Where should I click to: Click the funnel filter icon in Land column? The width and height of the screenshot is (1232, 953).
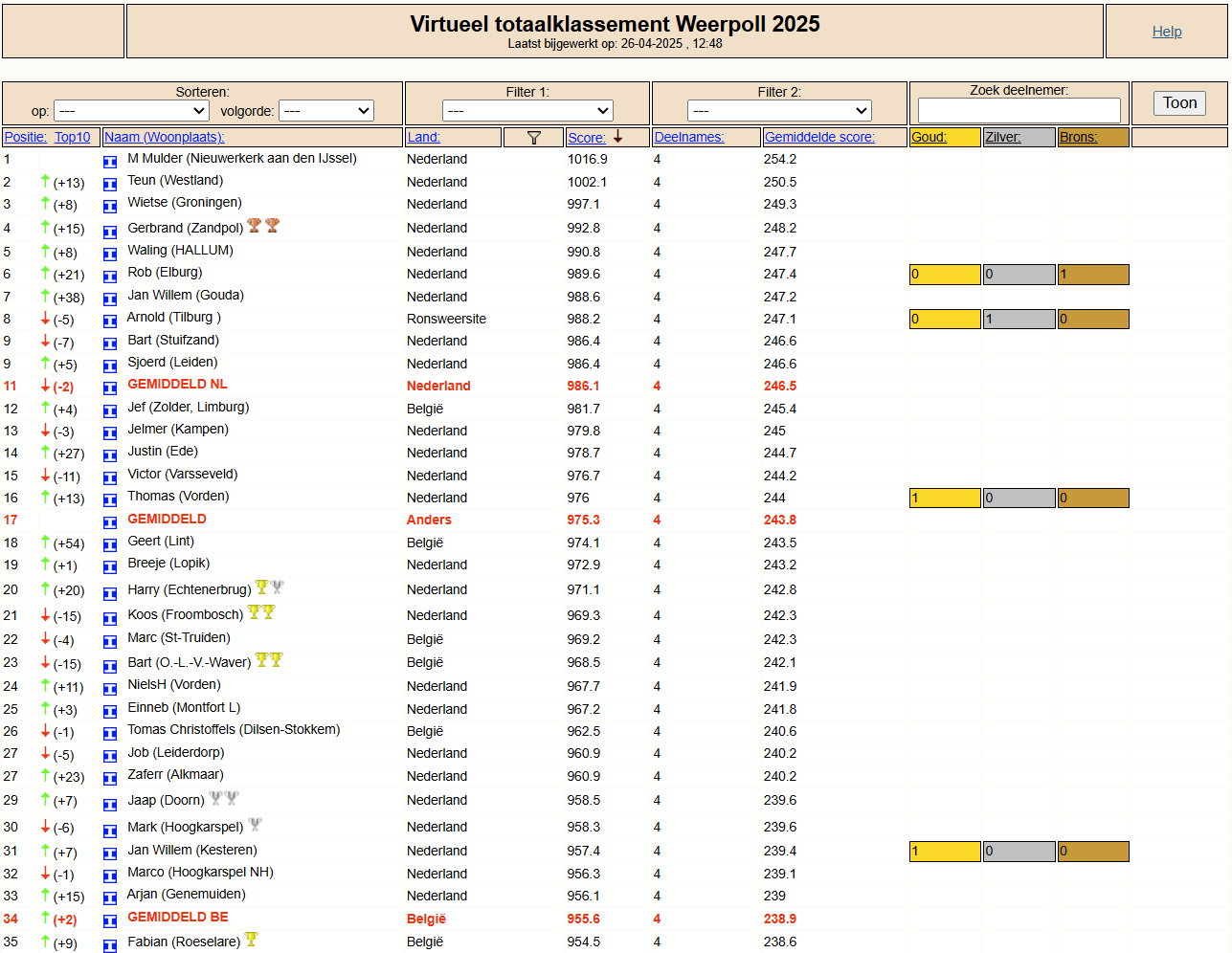click(534, 138)
